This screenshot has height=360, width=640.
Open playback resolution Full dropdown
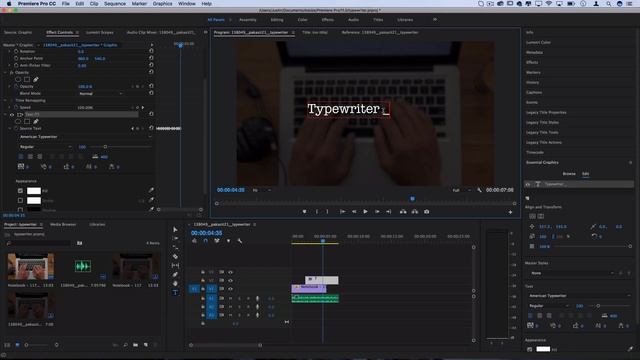(461, 190)
